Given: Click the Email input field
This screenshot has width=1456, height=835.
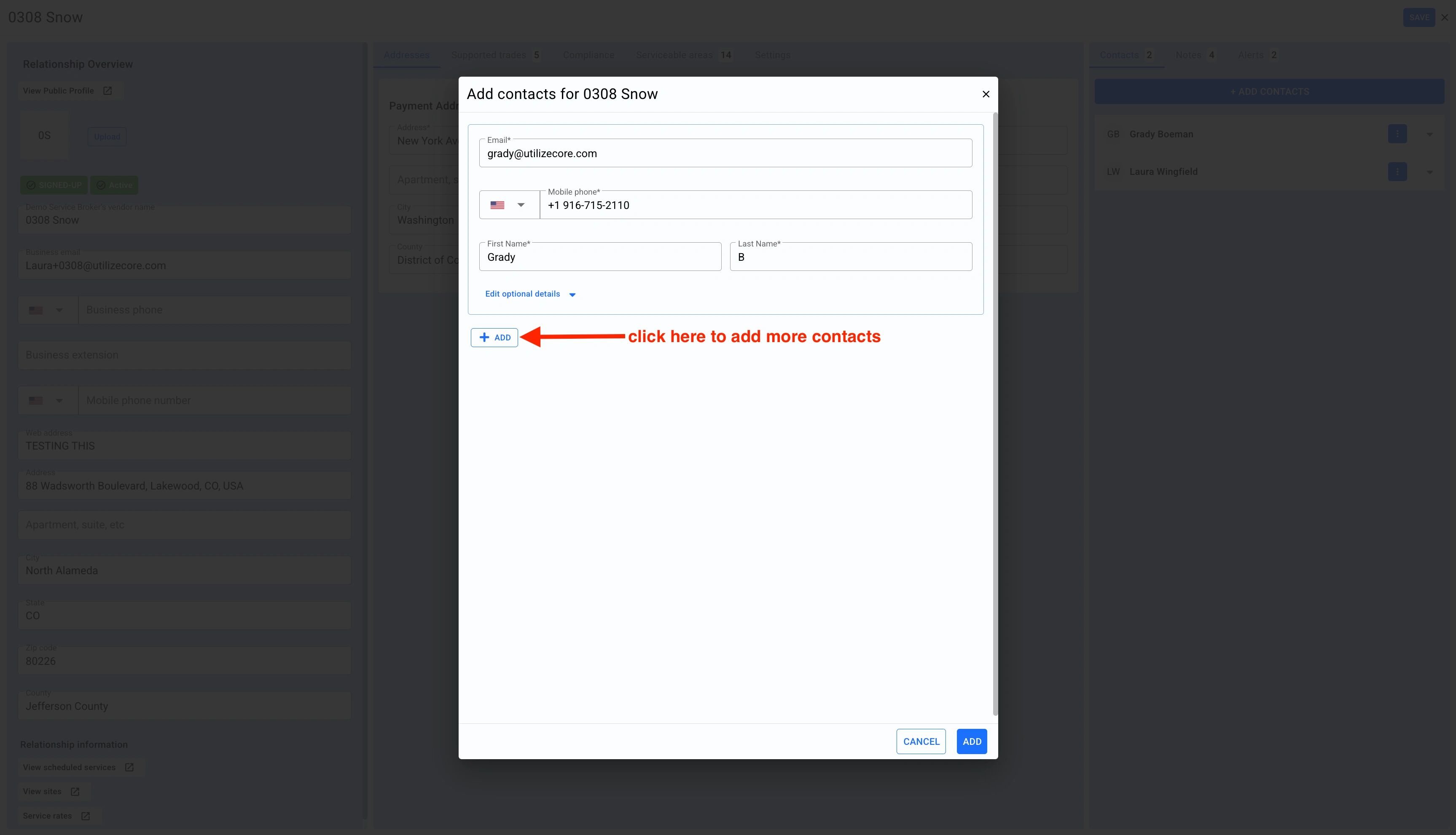Looking at the screenshot, I should (725, 153).
